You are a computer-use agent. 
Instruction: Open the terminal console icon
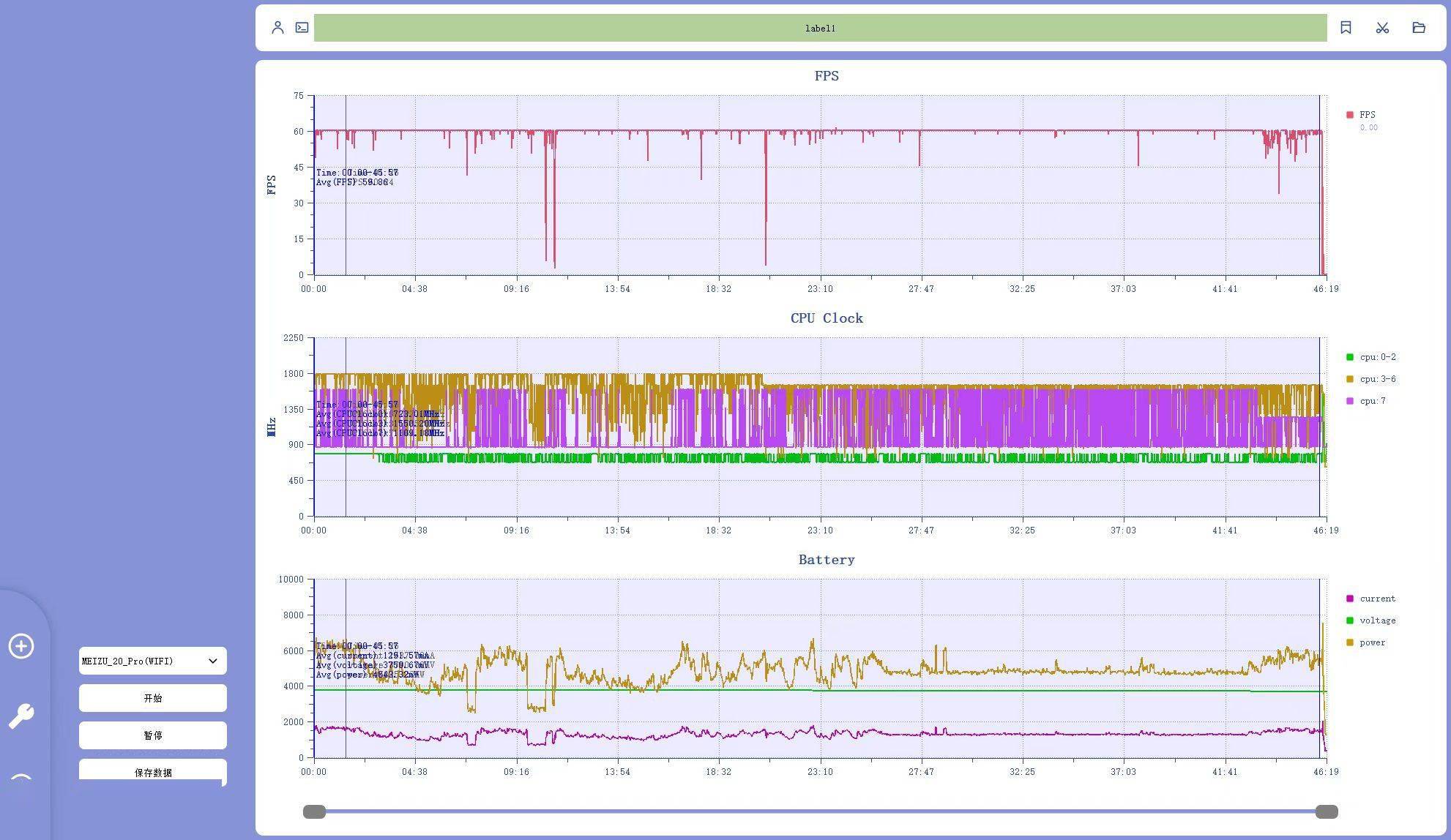tap(302, 28)
